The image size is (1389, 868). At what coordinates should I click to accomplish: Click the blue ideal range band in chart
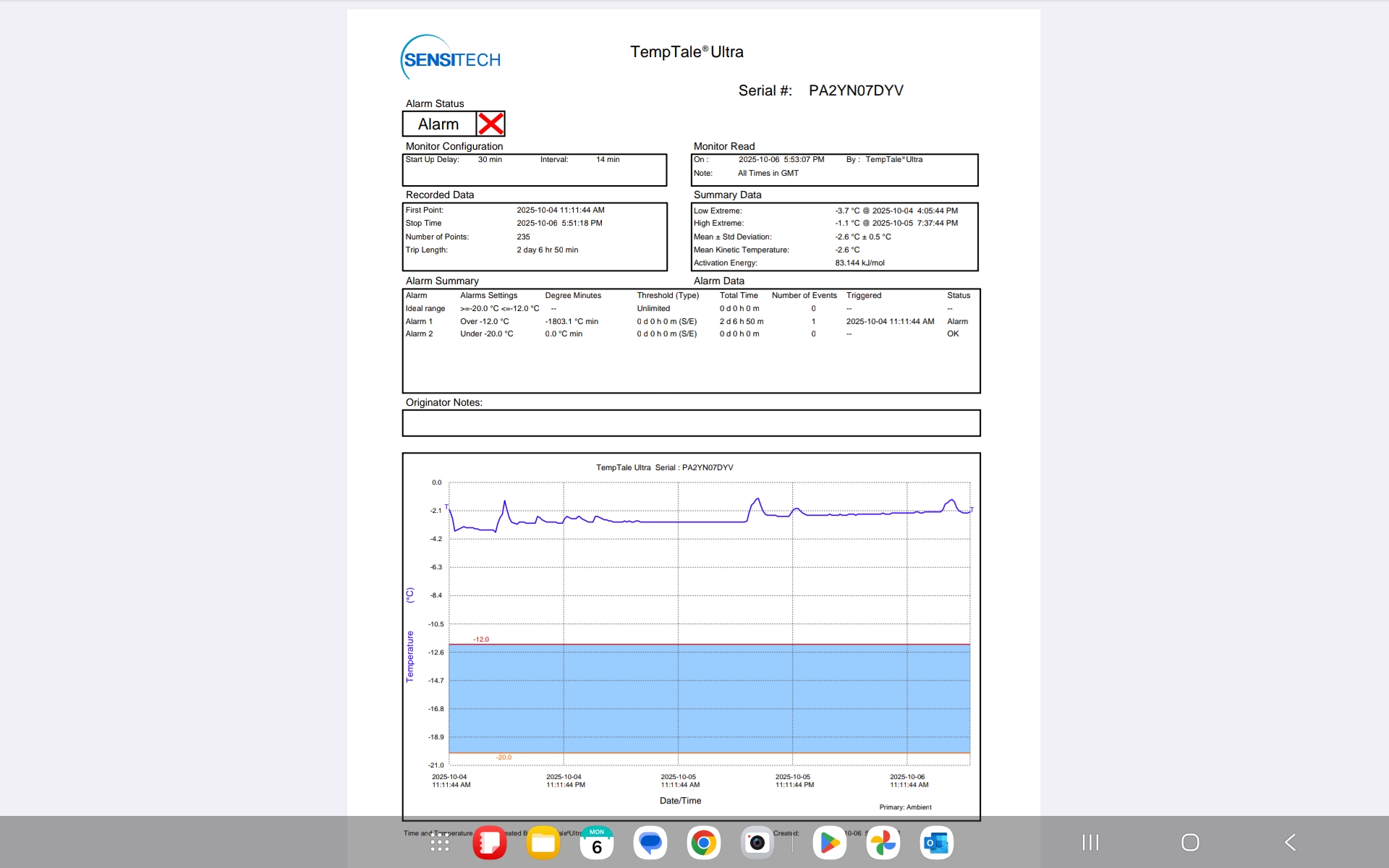coord(709,698)
